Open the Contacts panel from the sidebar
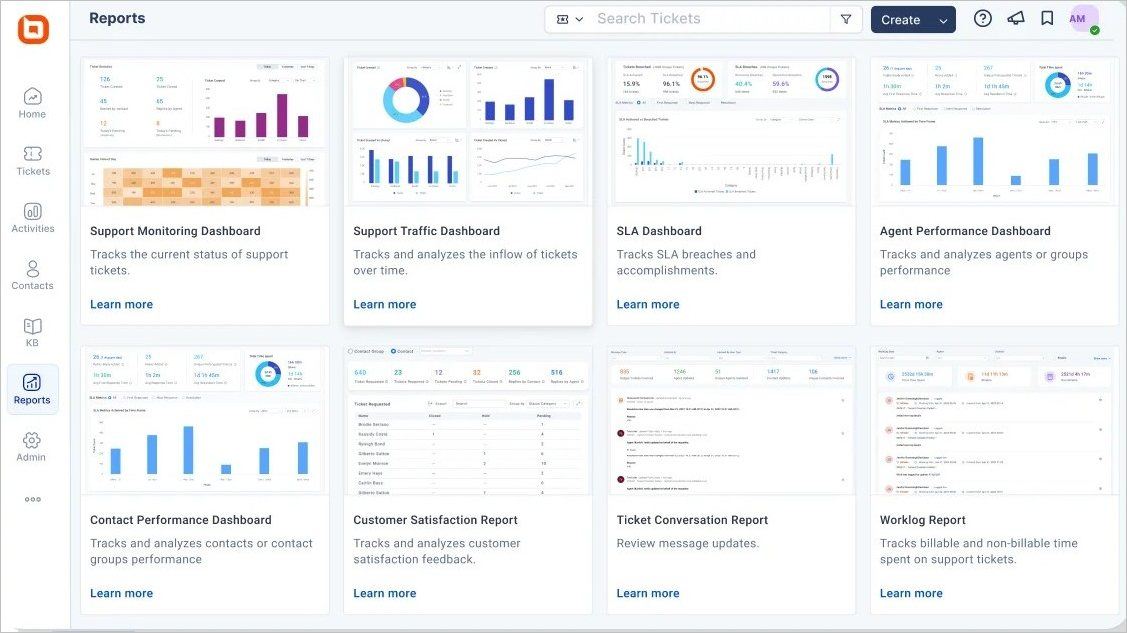Screen dimensions: 1127x633 pyautogui.click(x=32, y=275)
